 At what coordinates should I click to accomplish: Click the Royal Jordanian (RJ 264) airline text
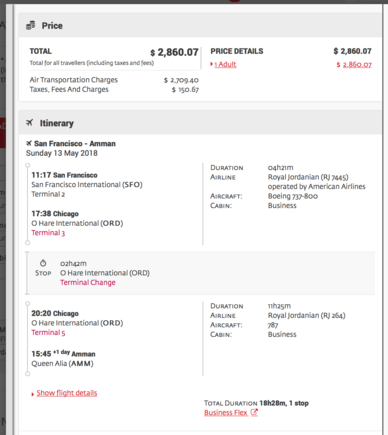(307, 315)
